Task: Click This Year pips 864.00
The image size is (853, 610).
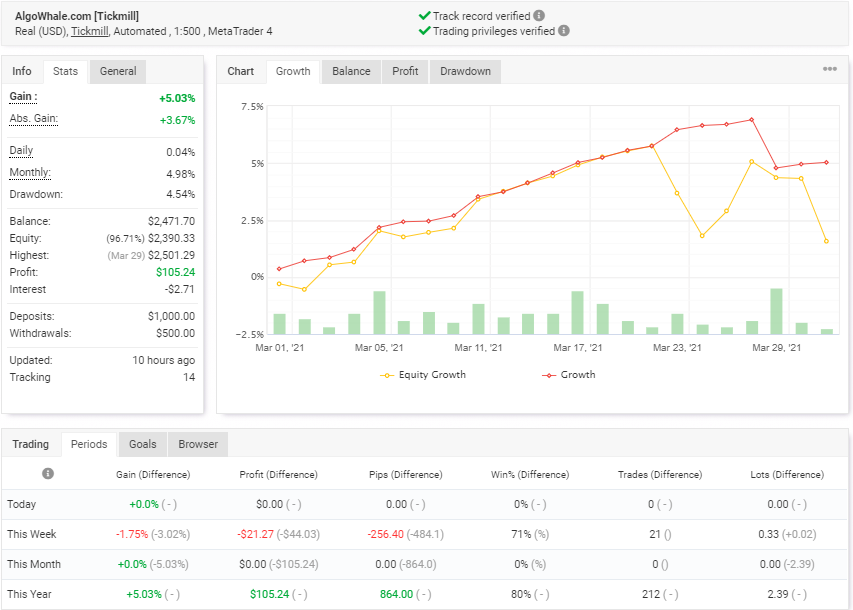Action: point(396,594)
